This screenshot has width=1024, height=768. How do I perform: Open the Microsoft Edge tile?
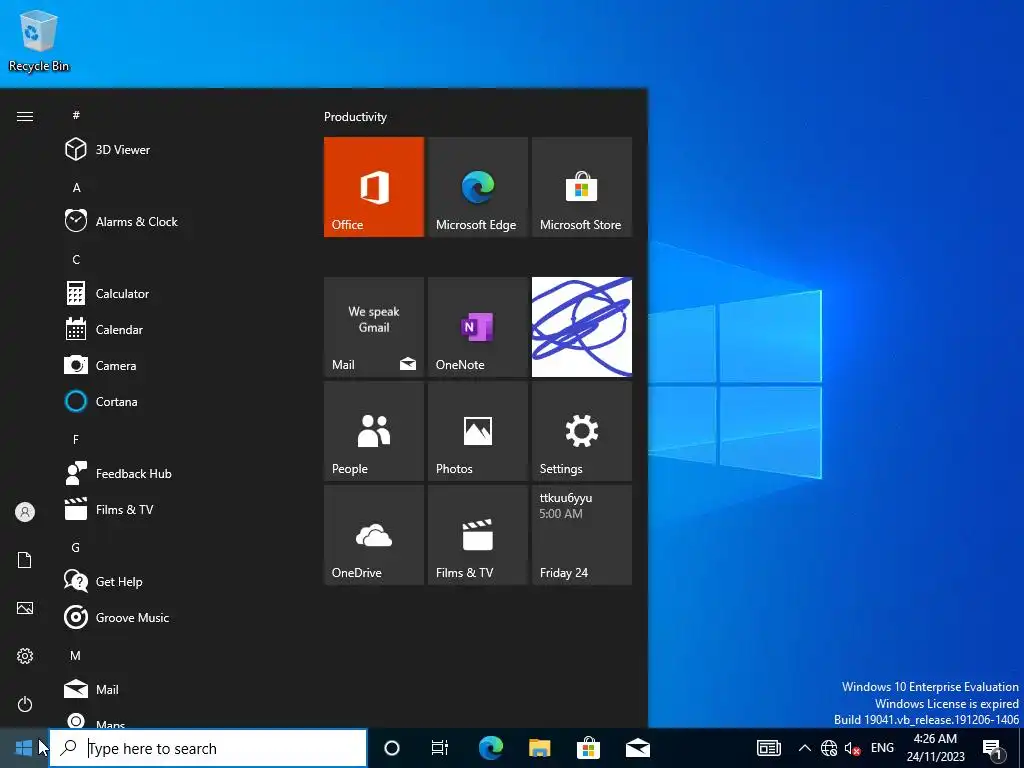click(x=477, y=187)
